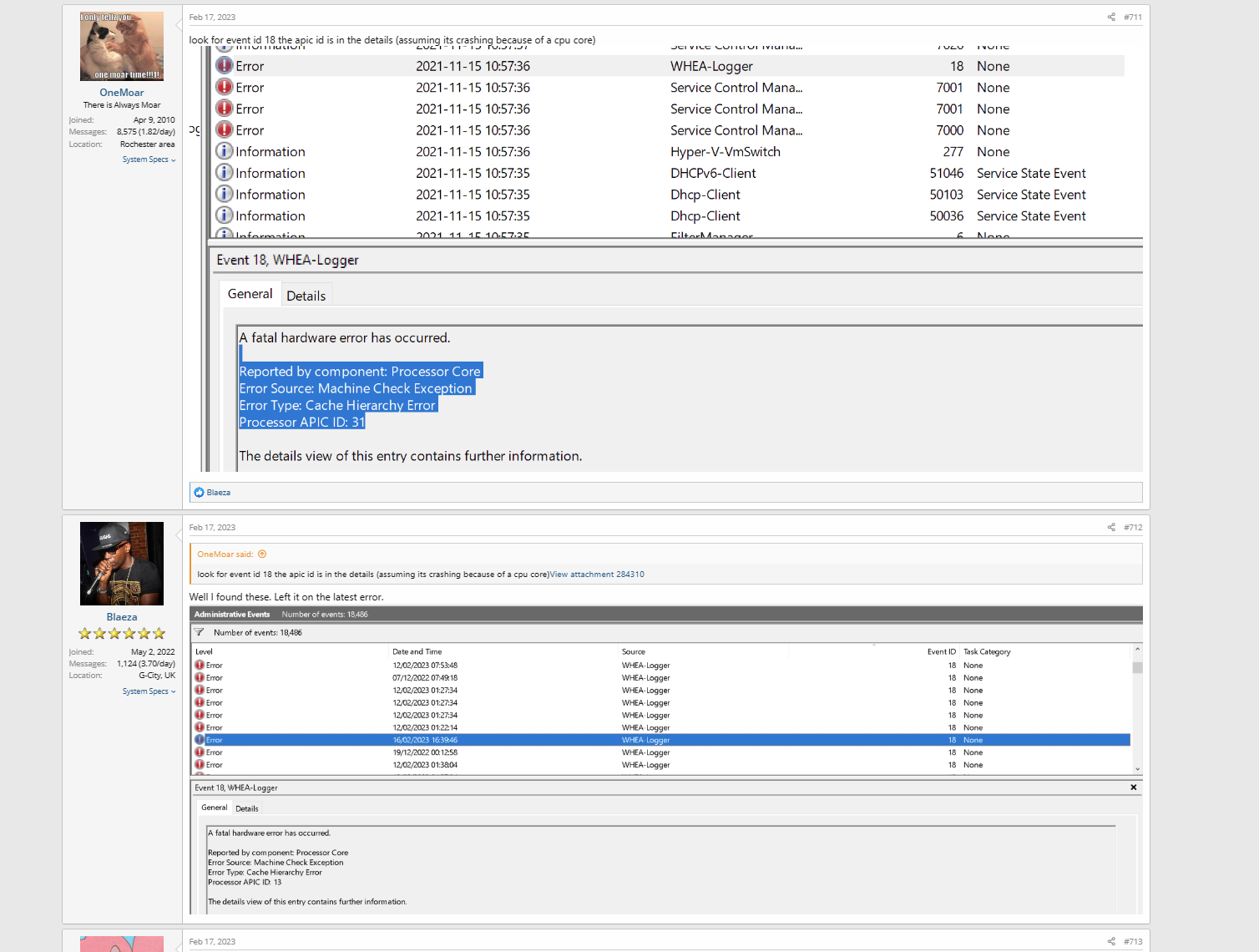Image resolution: width=1259 pixels, height=952 pixels.
Task: Close the Event 18 pane with the X
Action: pos(1134,787)
